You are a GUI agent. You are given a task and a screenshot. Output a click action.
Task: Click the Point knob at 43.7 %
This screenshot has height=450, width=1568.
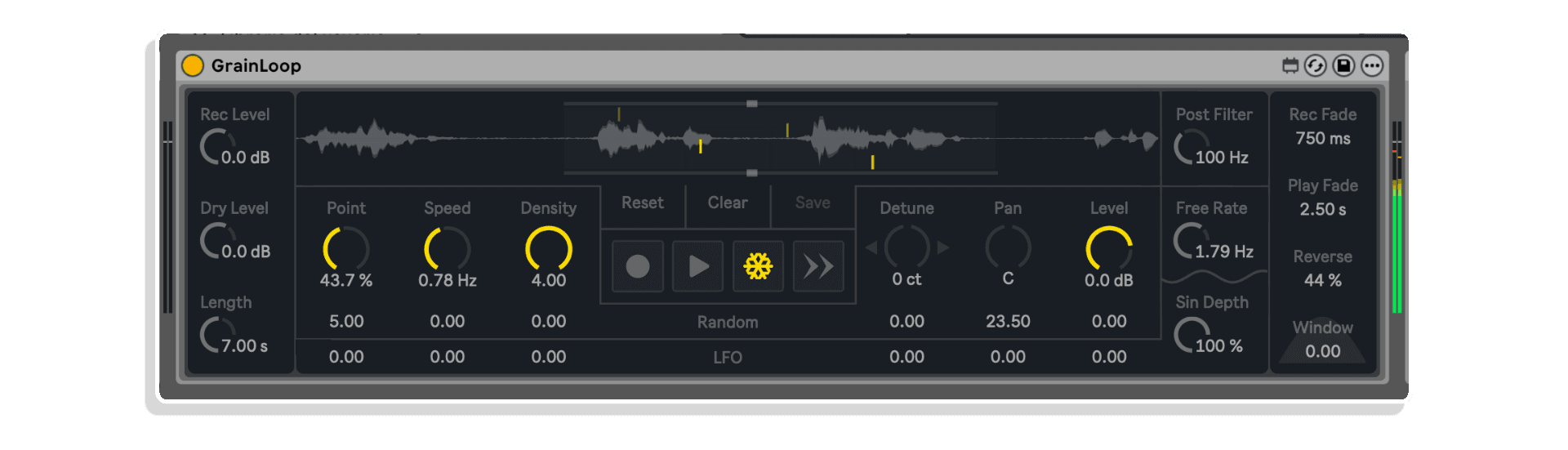pos(346,249)
